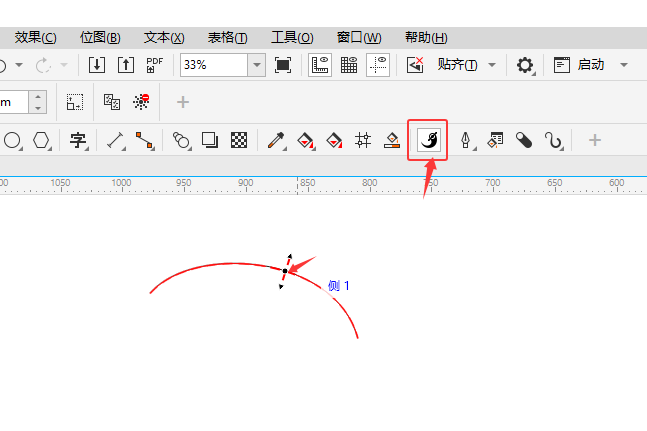647x431 pixels.
Task: Toggle the show grid button
Action: tap(349, 65)
